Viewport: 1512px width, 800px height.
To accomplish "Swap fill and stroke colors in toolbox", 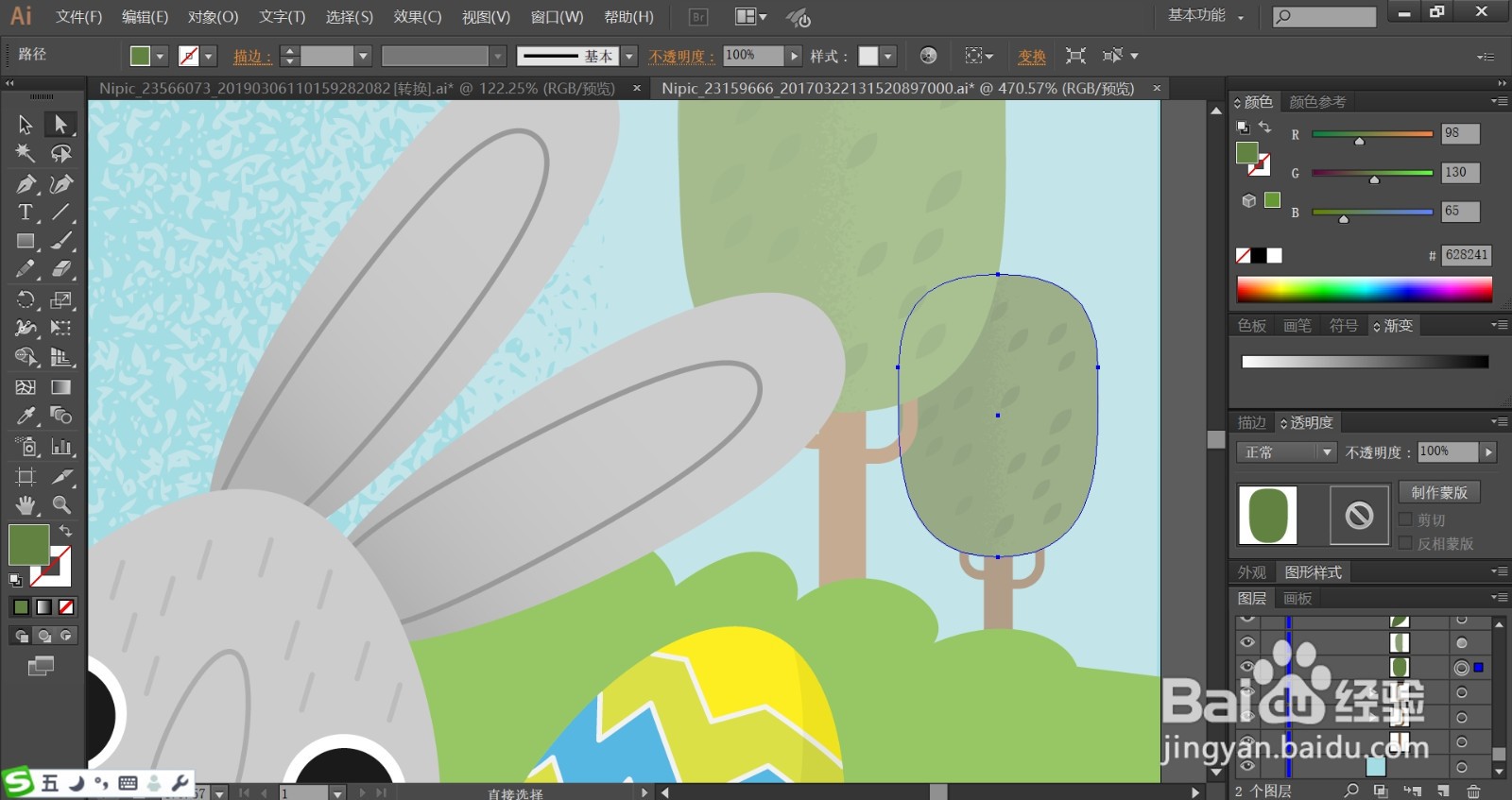I will pyautogui.click(x=65, y=531).
